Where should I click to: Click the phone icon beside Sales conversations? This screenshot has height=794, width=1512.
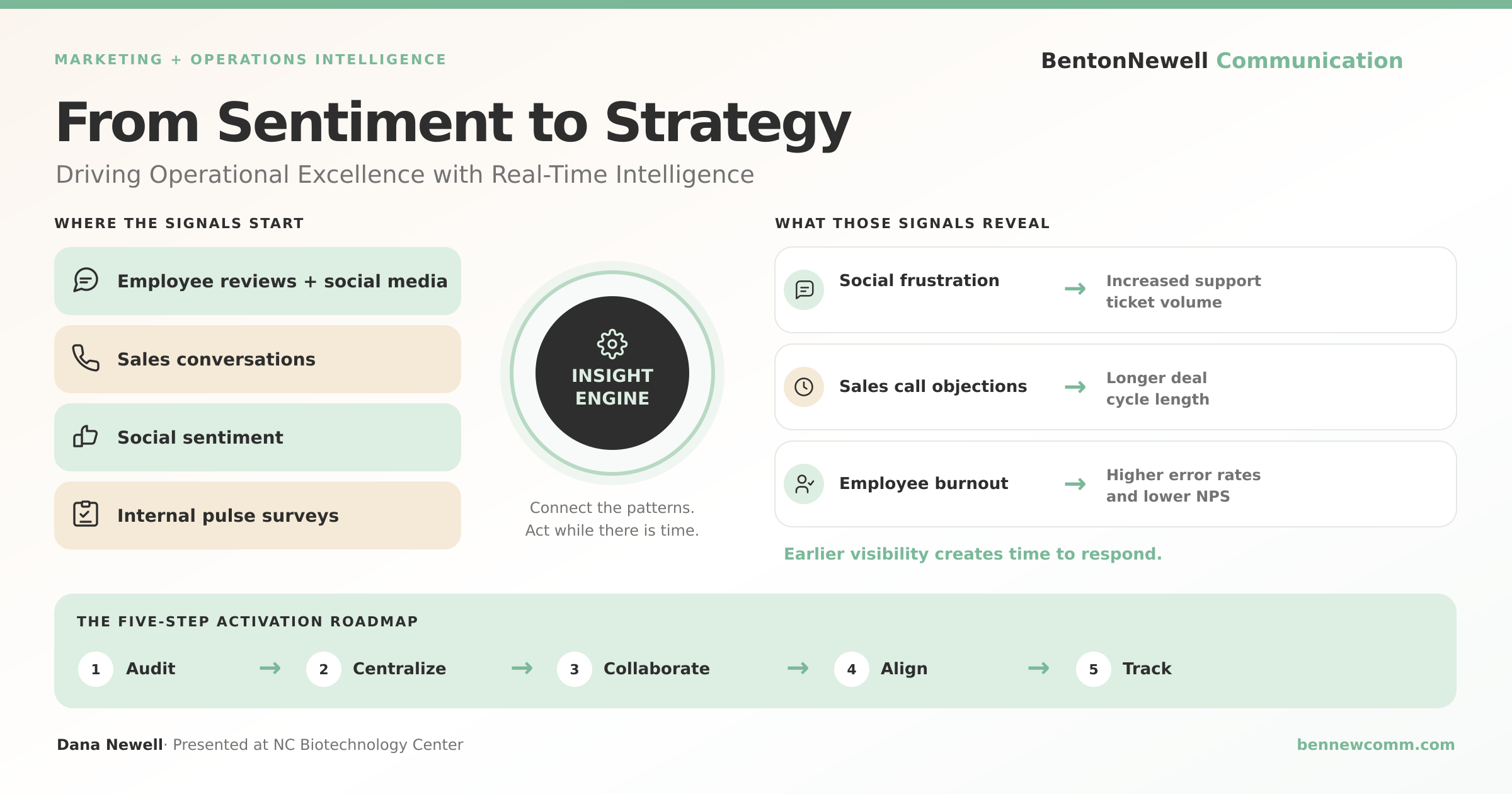tap(86, 359)
